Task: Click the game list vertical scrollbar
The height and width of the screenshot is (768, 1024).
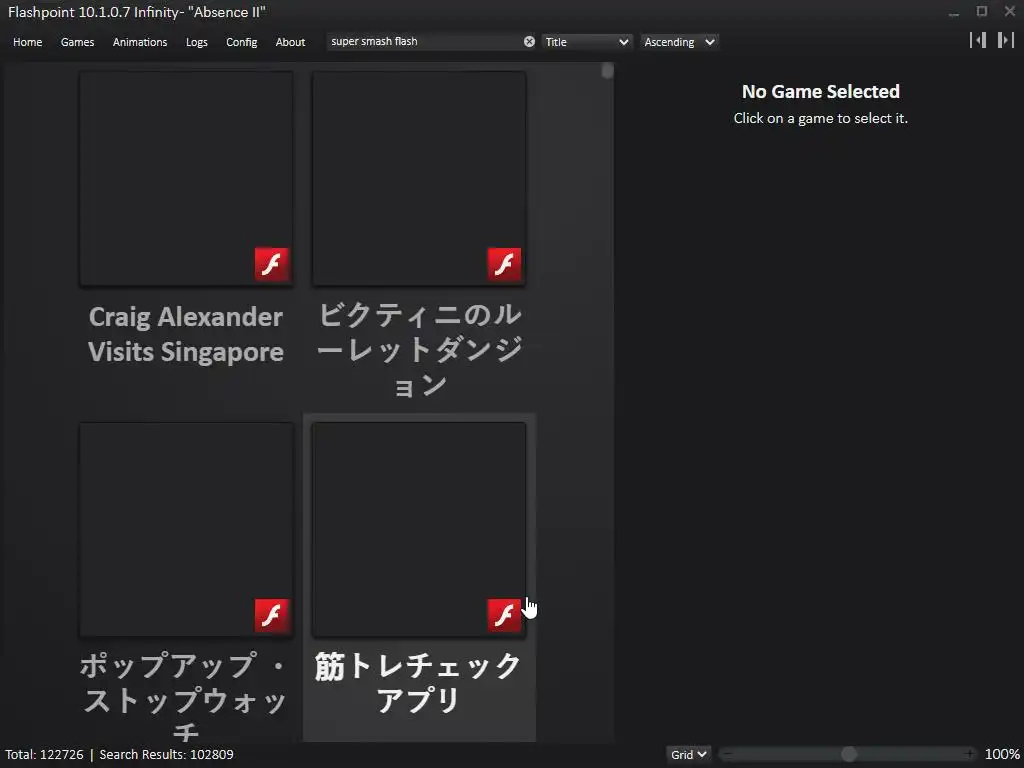Action: tap(607, 71)
